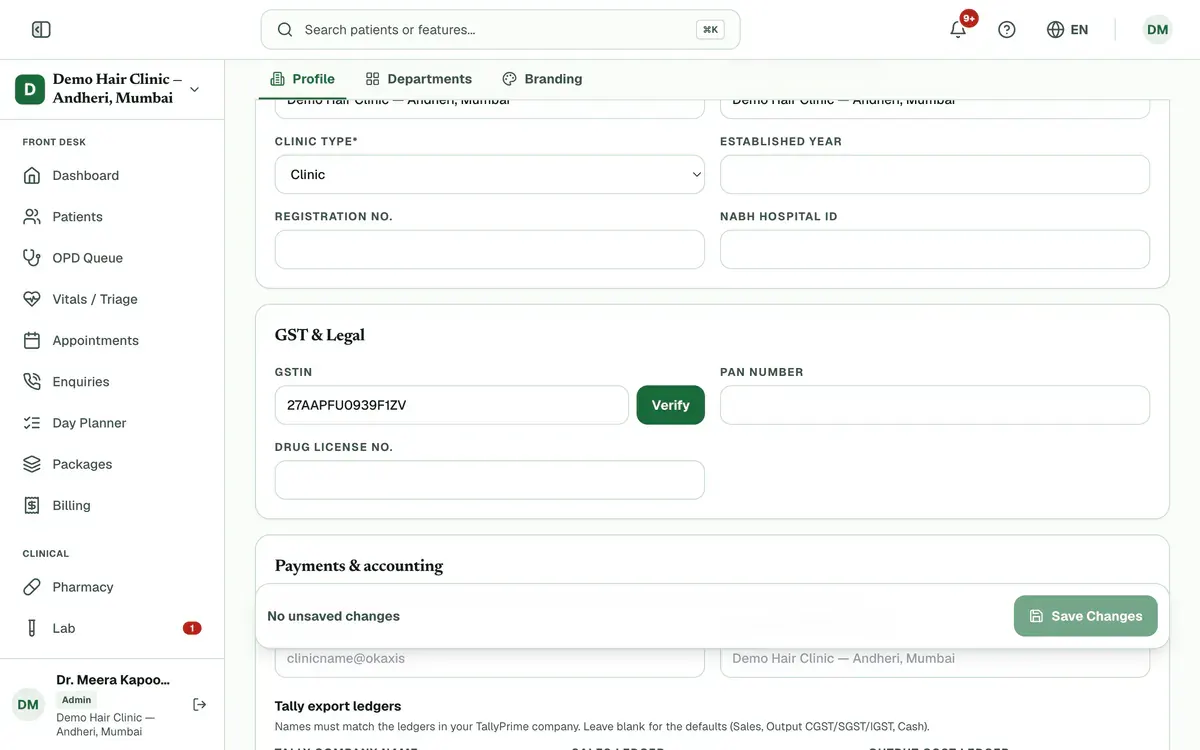The width and height of the screenshot is (1200, 750).
Task: Open Vitals / Triage page
Action: [112, 299]
